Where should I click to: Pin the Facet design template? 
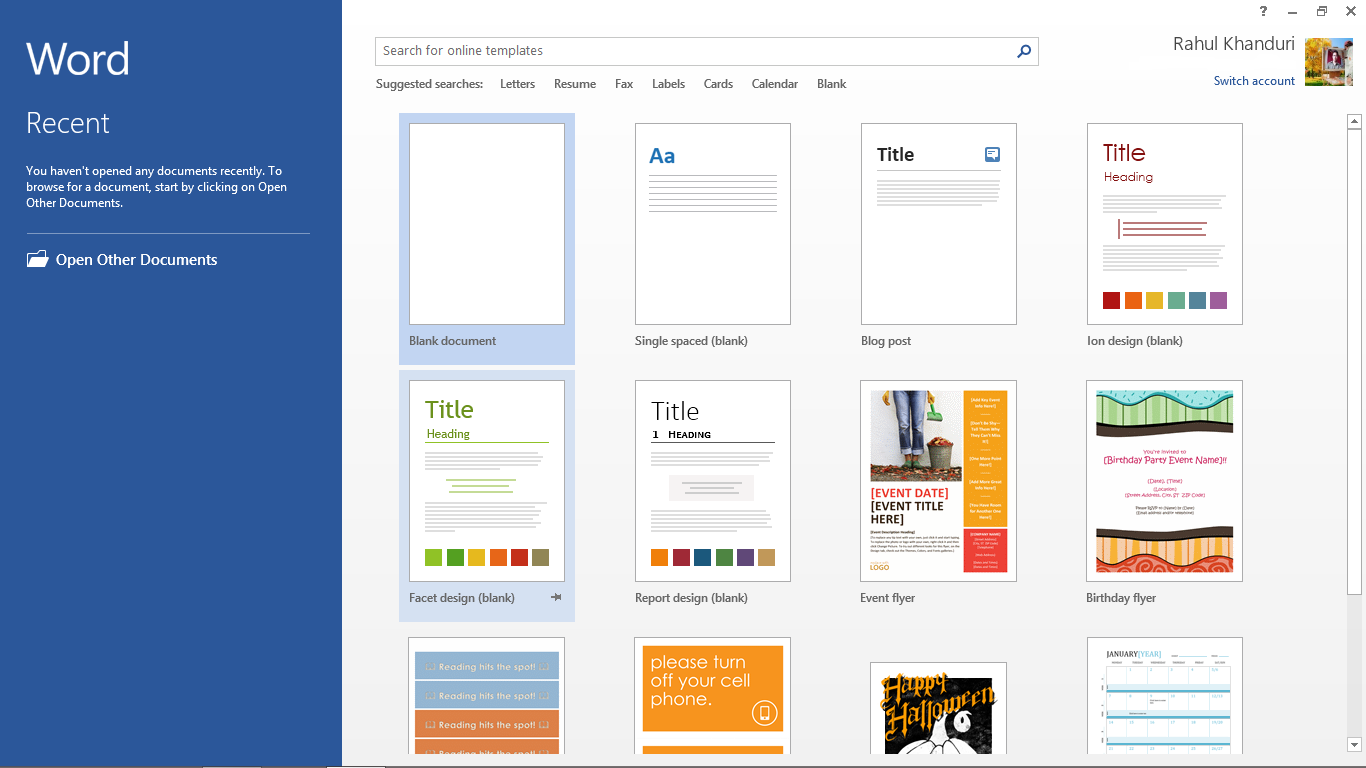[556, 598]
